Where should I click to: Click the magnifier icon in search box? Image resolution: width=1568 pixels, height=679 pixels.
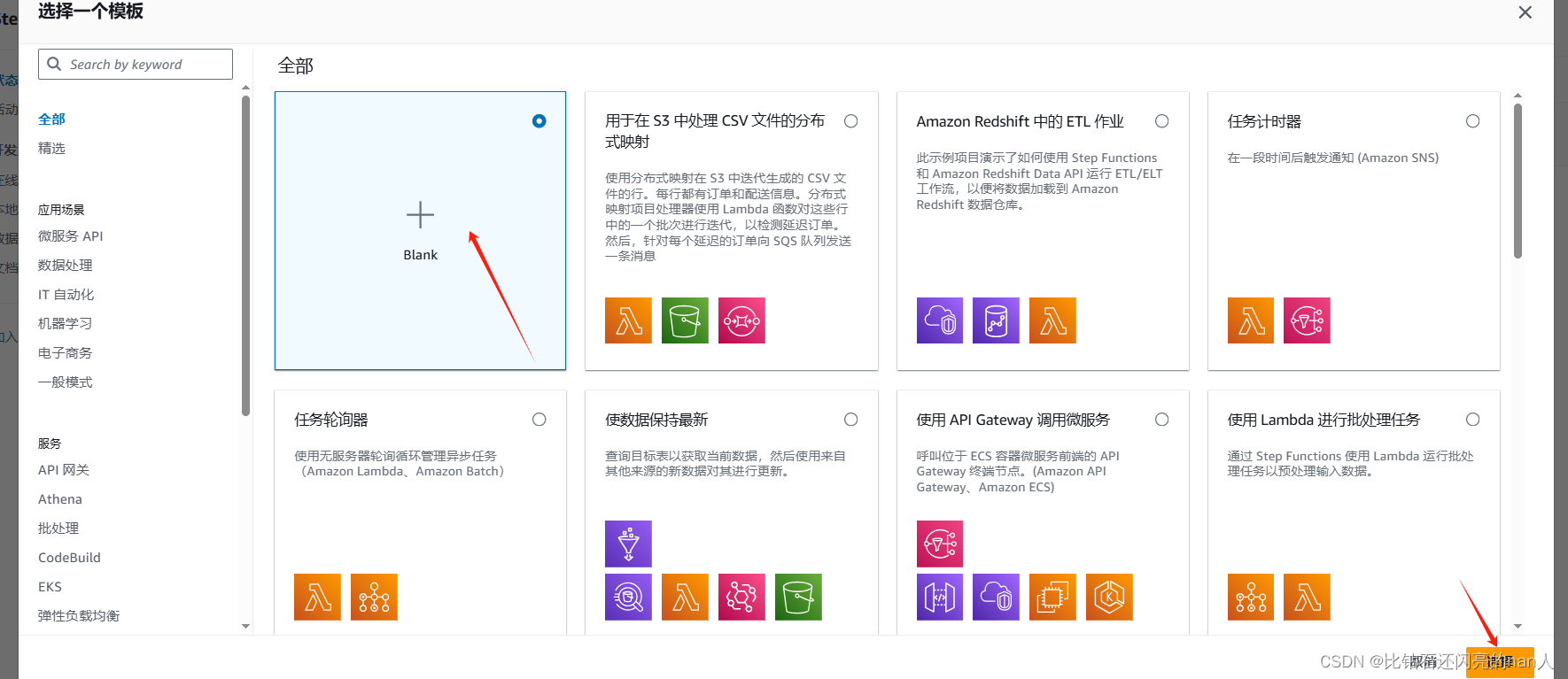(x=54, y=64)
